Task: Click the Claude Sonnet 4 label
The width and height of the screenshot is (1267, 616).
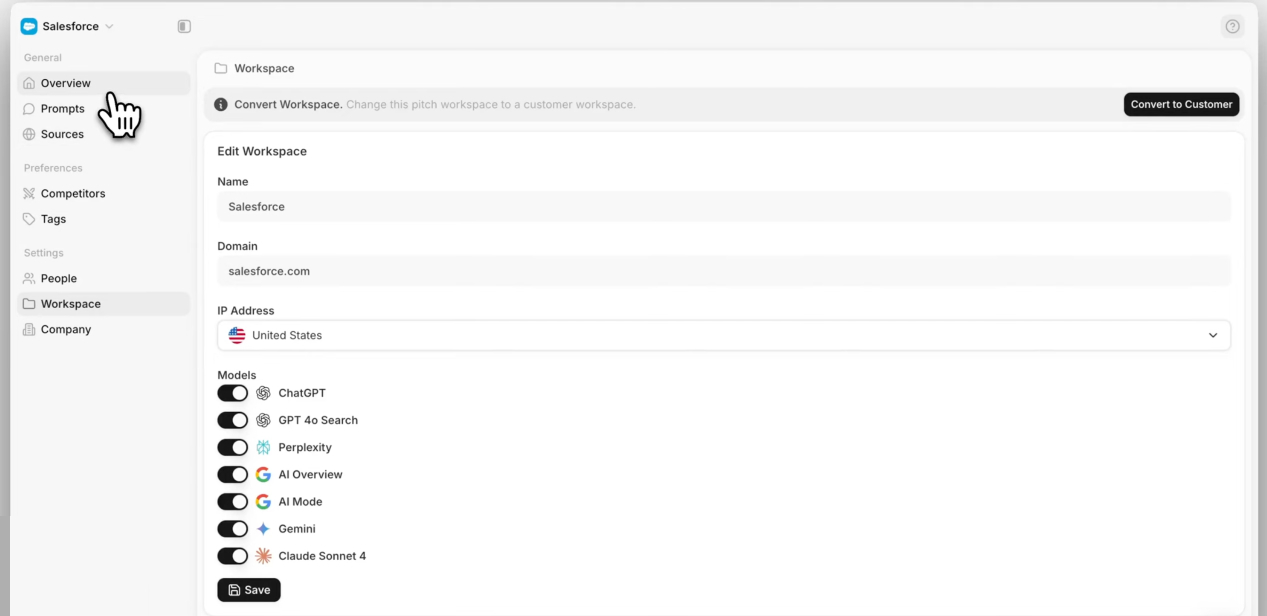Action: click(322, 556)
